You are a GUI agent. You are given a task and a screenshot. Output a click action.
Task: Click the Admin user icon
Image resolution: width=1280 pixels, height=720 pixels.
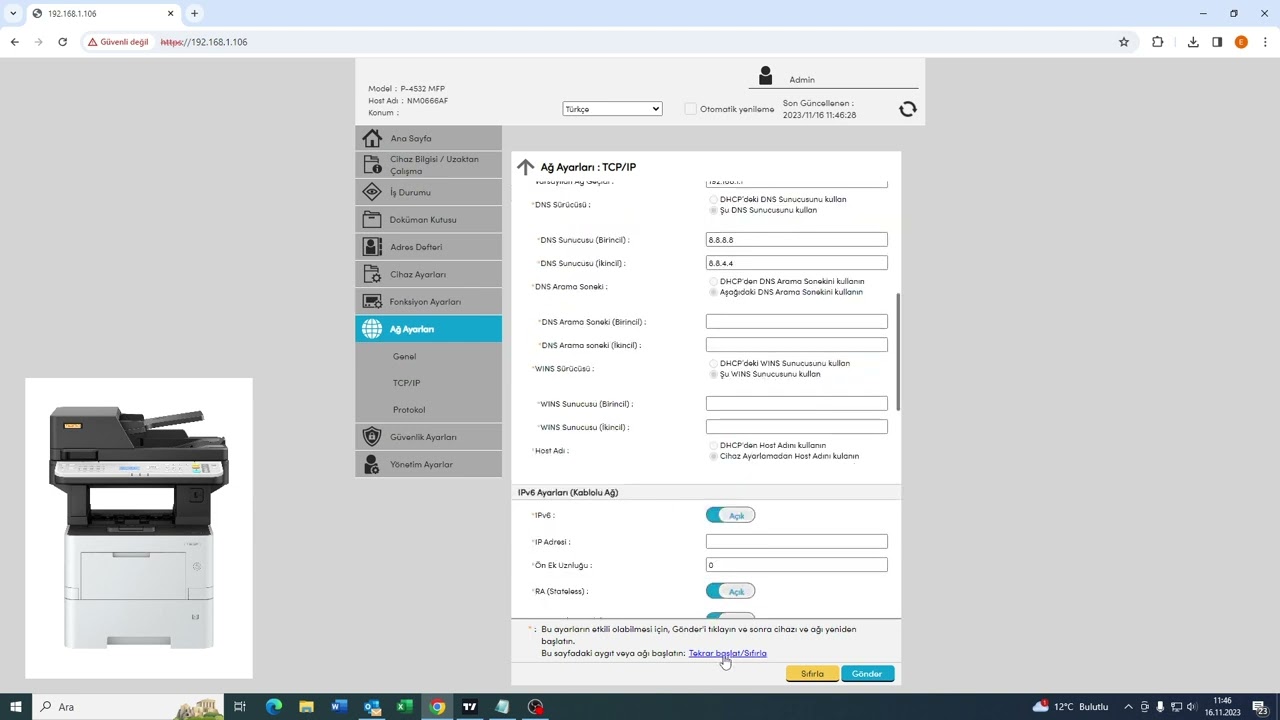[x=765, y=76]
